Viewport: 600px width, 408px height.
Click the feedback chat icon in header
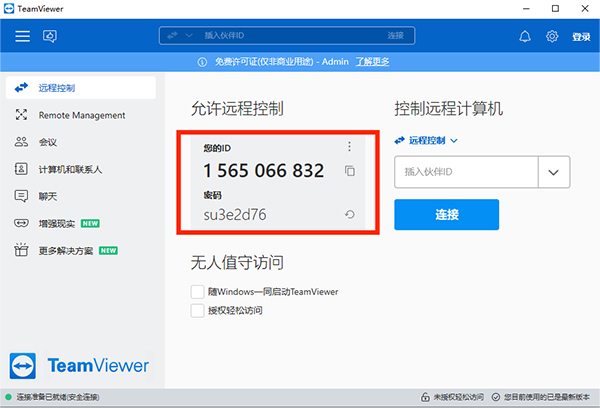50,36
